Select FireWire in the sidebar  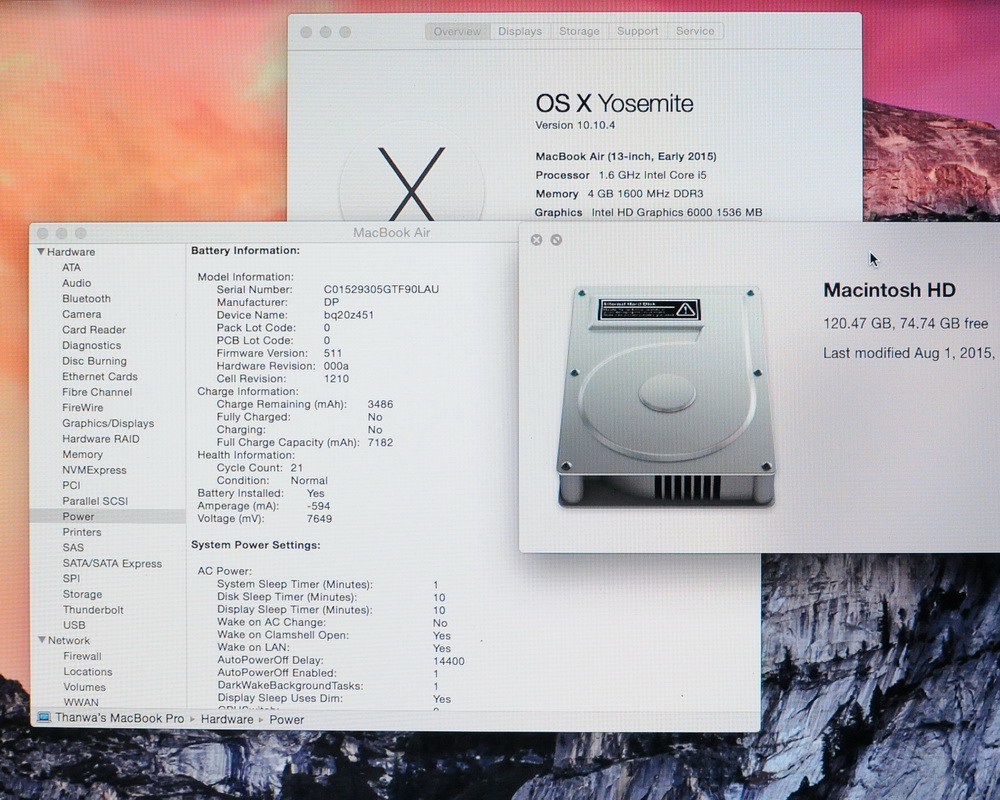coord(82,408)
